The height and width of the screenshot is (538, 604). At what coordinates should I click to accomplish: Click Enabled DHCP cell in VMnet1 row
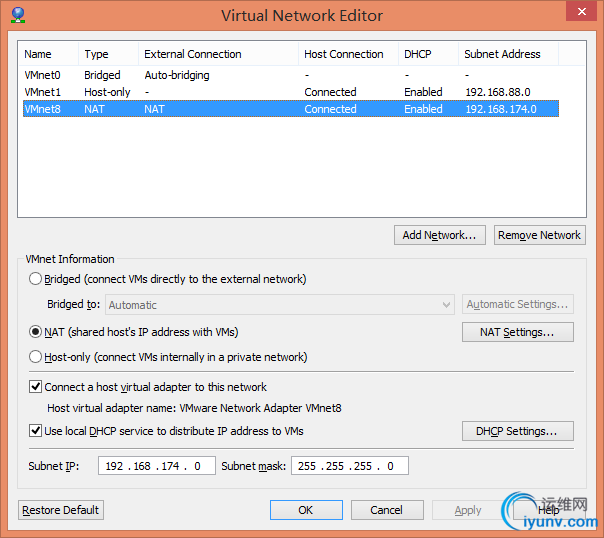pyautogui.click(x=423, y=92)
